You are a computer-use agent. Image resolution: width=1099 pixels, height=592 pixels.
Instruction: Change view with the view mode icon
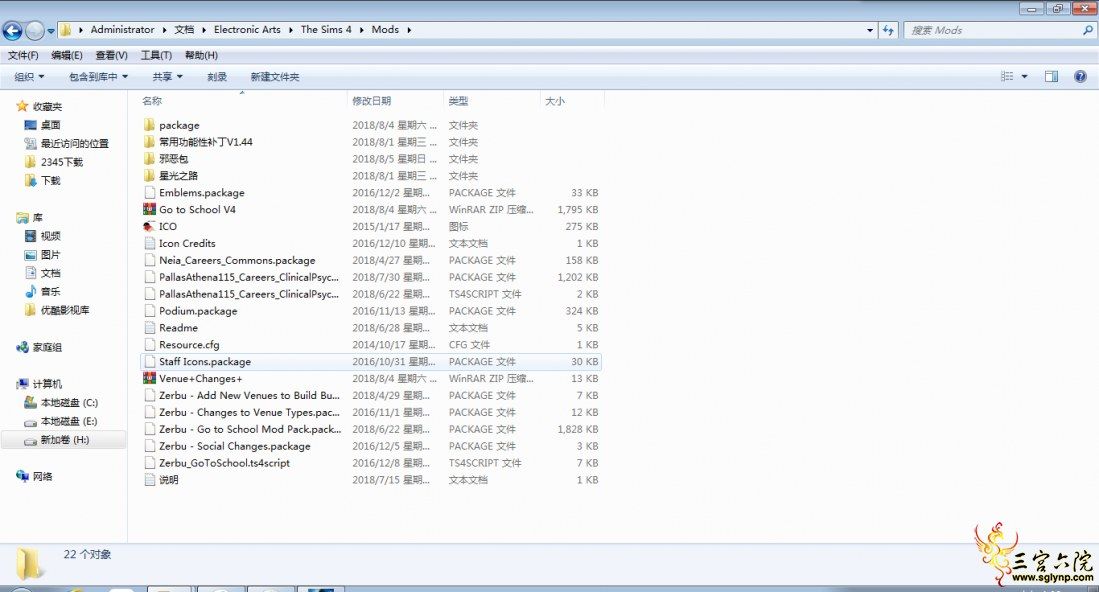(1007, 76)
